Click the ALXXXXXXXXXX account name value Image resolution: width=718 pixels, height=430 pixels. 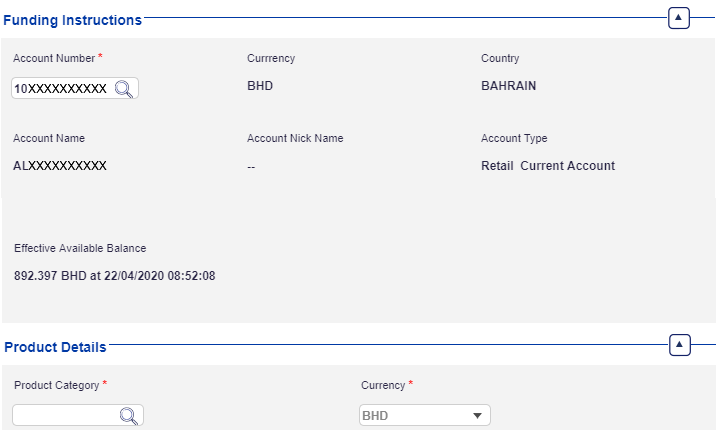coord(60,166)
